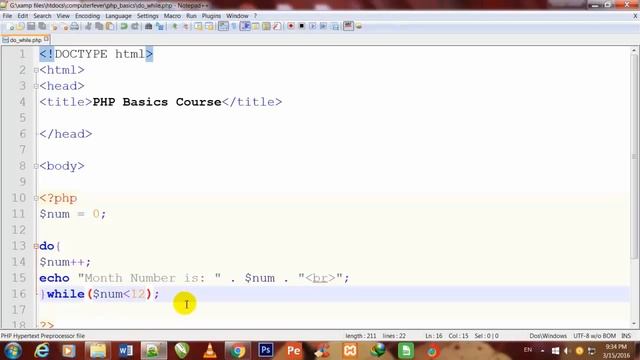Open the Window menu
The image size is (640, 360).
(x=237, y=16)
